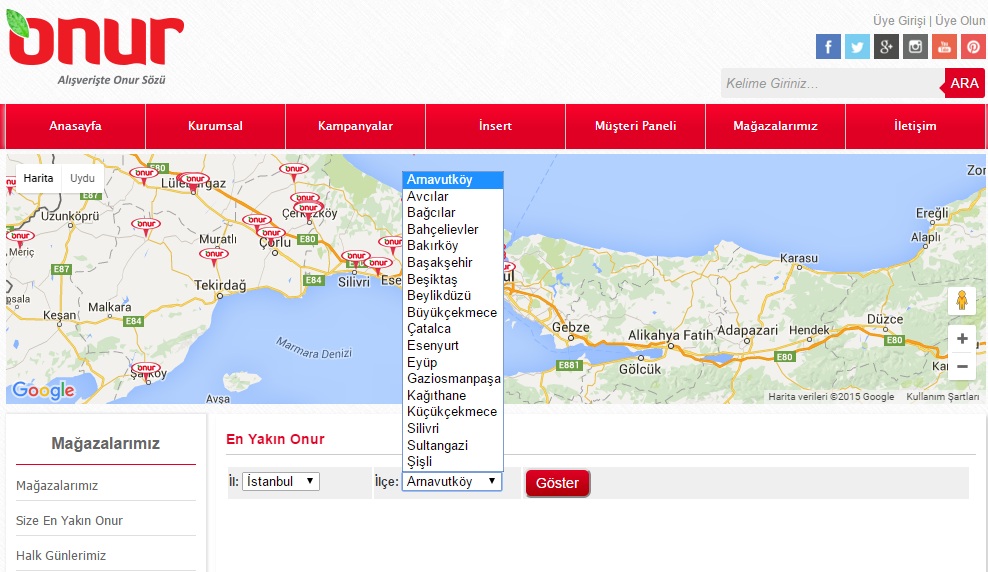Choose Çatalca in the district list

(x=452, y=329)
